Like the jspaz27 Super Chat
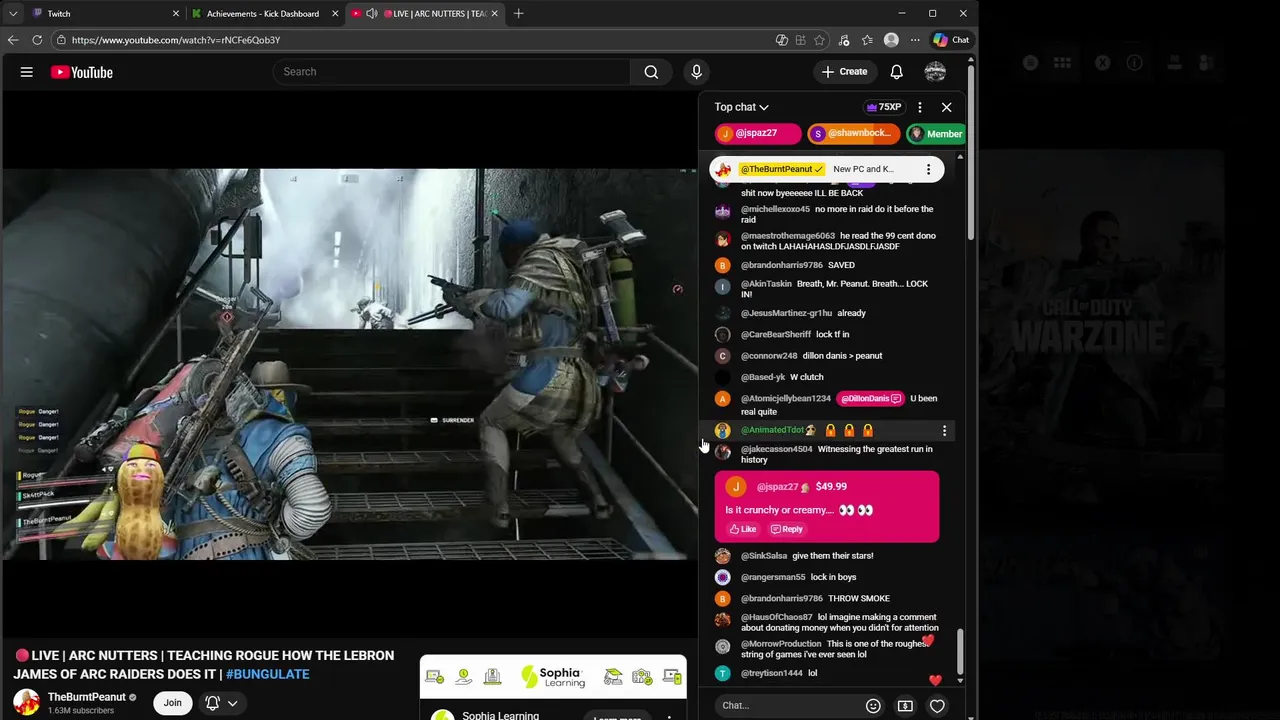Image resolution: width=1280 pixels, height=720 pixels. click(743, 529)
